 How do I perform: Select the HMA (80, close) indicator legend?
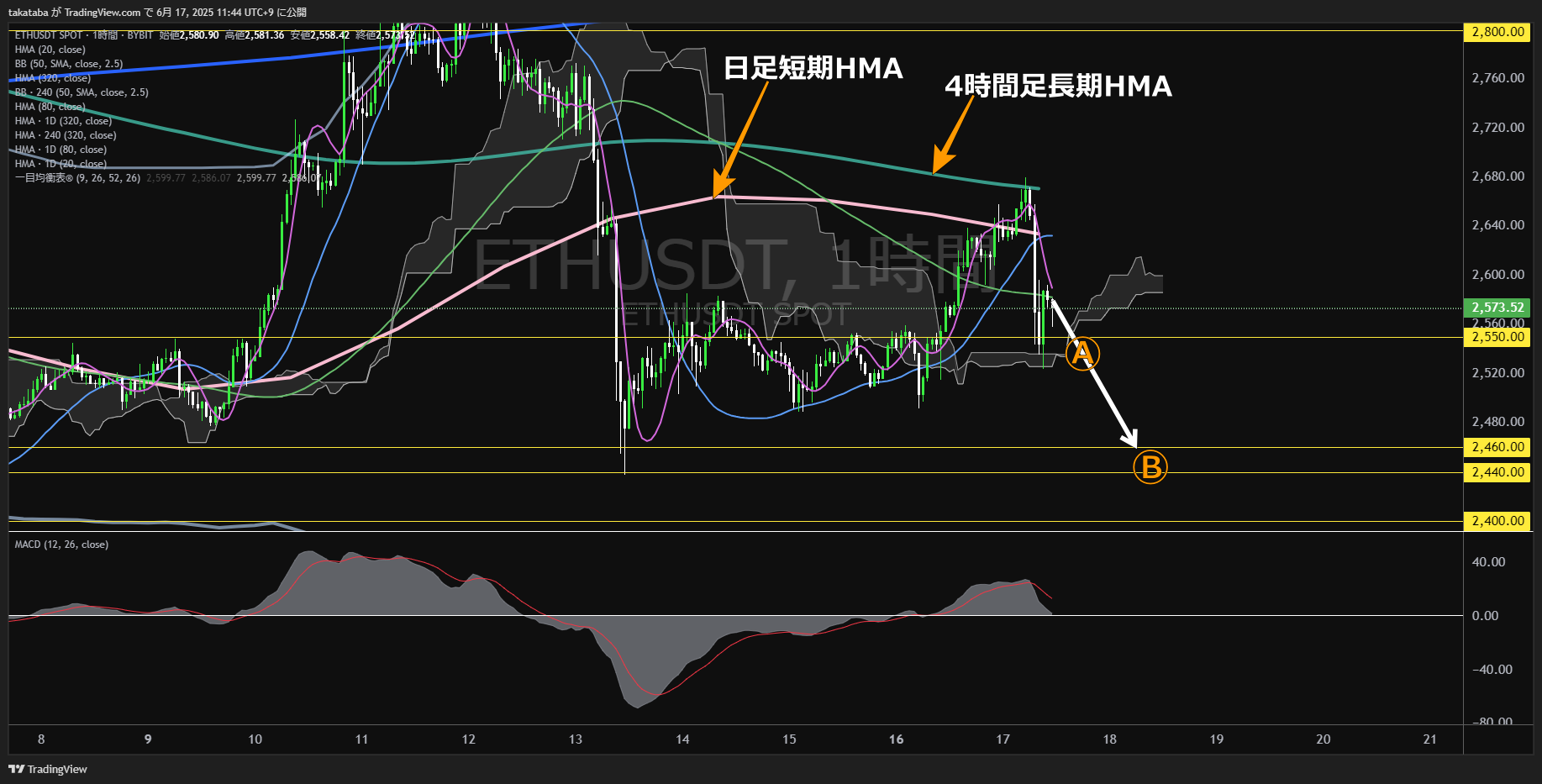pos(50,107)
